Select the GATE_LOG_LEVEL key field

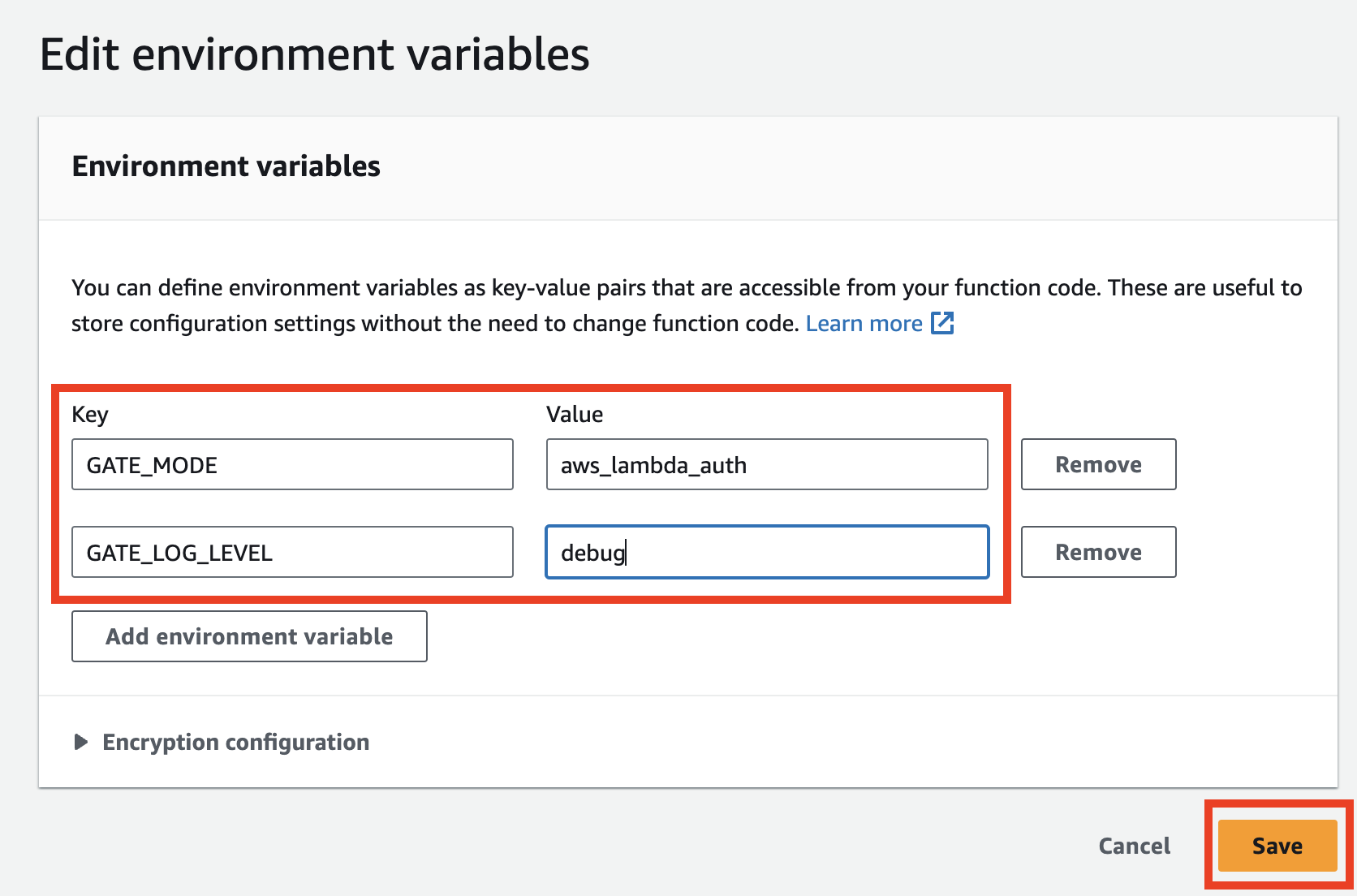pos(292,552)
